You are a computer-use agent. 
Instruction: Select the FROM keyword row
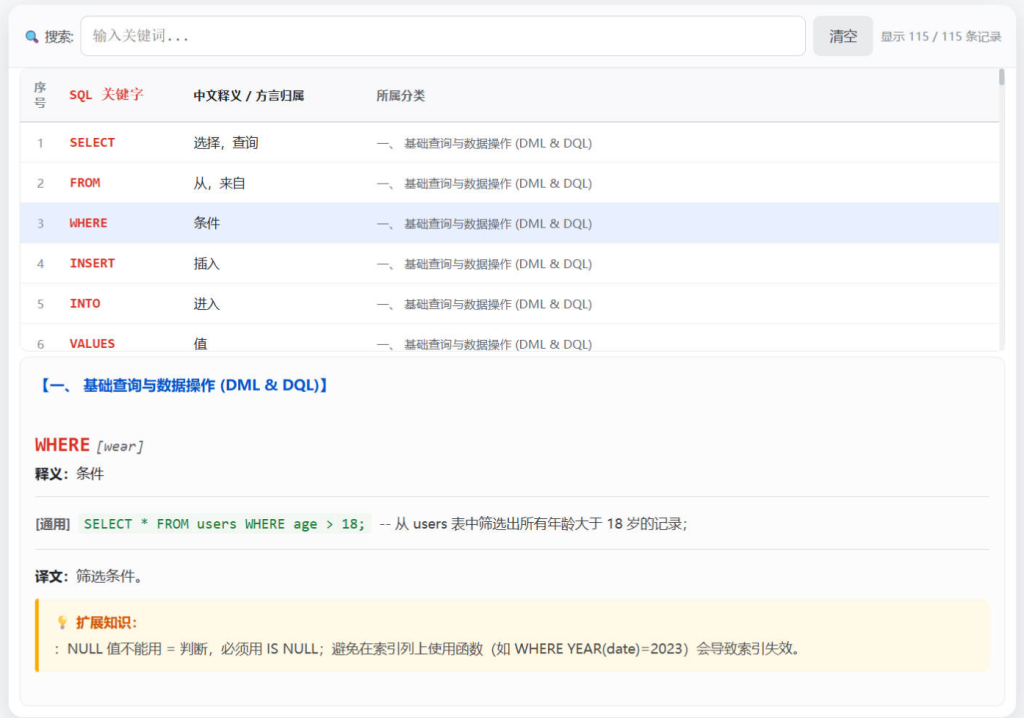[509, 183]
